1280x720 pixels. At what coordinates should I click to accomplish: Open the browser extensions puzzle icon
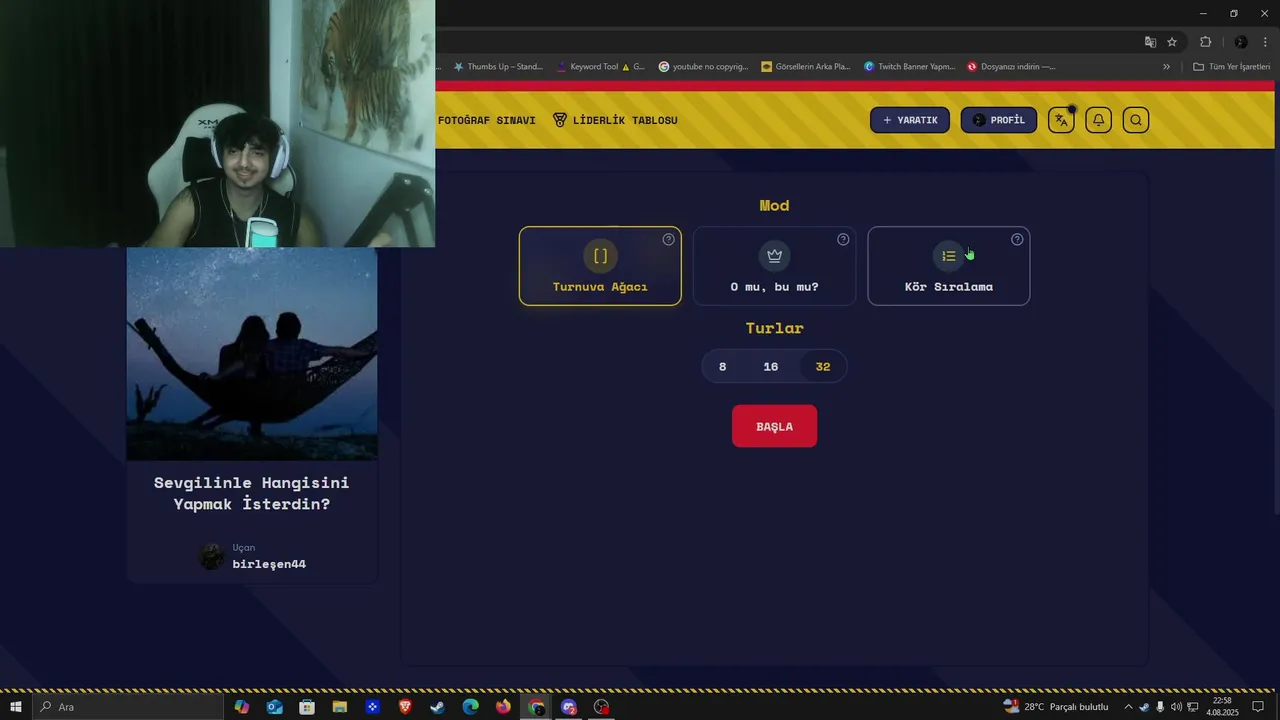click(1205, 42)
